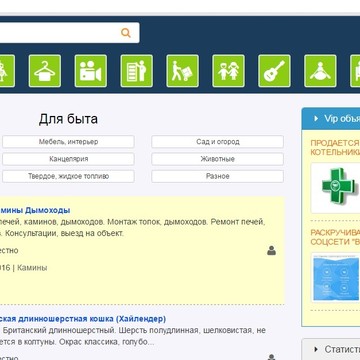Open the Камины Дымоходы listing title

click(x=35, y=210)
